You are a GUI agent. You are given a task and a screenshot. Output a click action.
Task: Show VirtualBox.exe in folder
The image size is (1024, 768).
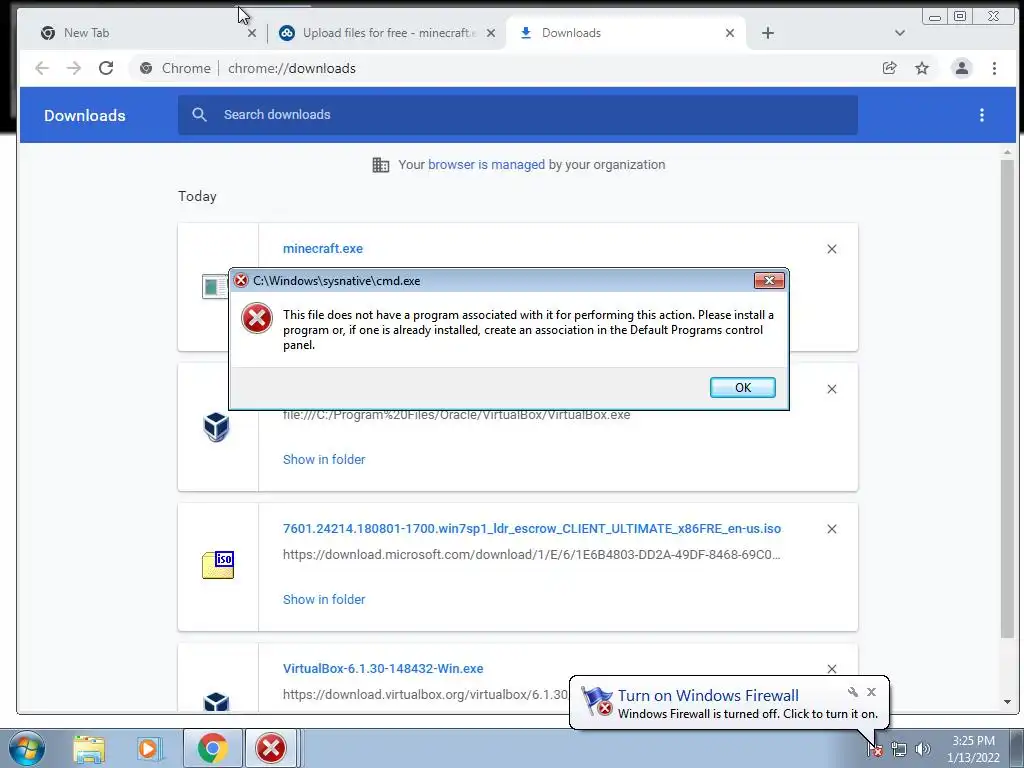(x=324, y=459)
